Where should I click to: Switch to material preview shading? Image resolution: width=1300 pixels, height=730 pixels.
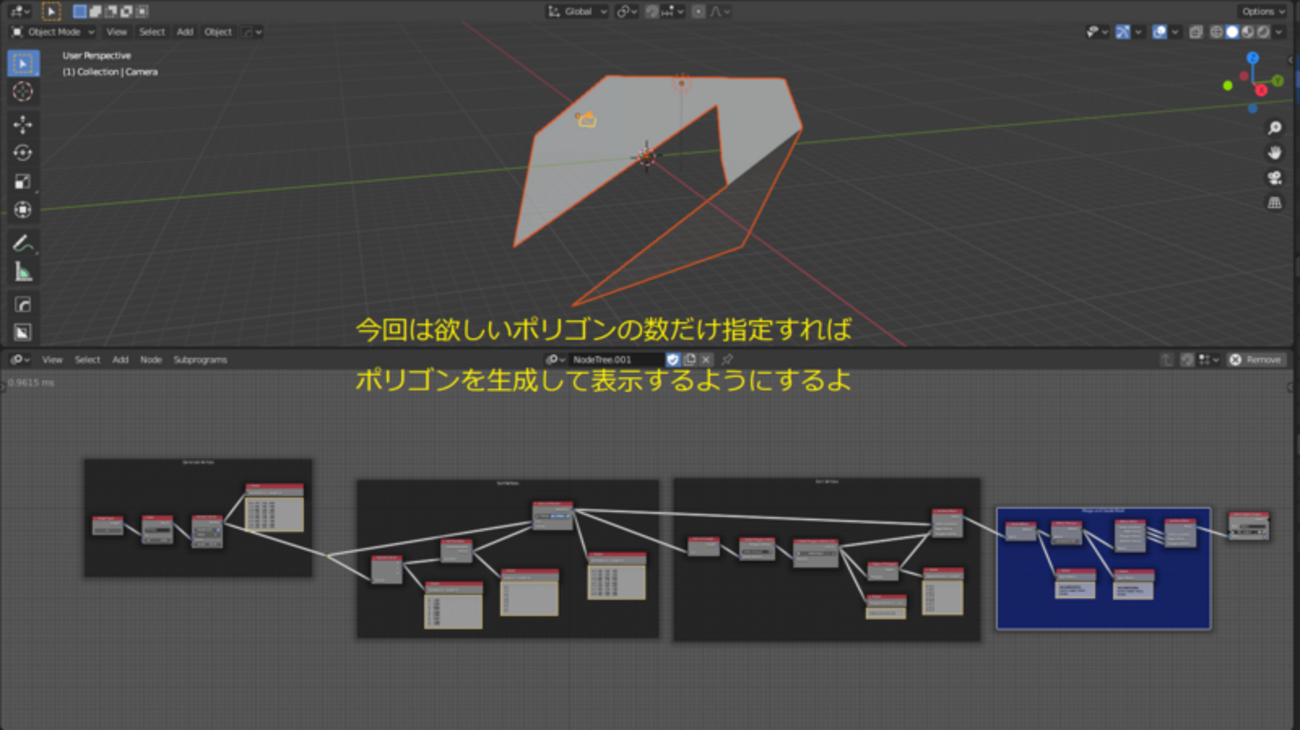coord(1247,32)
